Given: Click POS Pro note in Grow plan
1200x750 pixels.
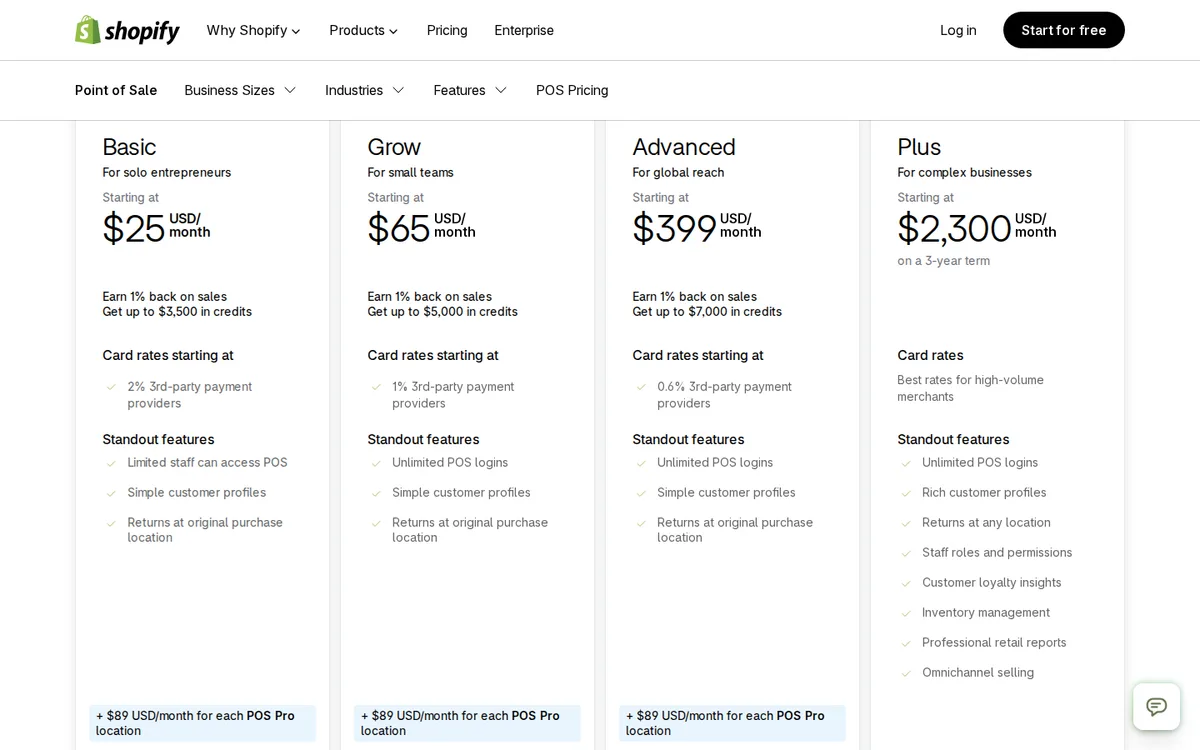Looking at the screenshot, I should 467,723.
